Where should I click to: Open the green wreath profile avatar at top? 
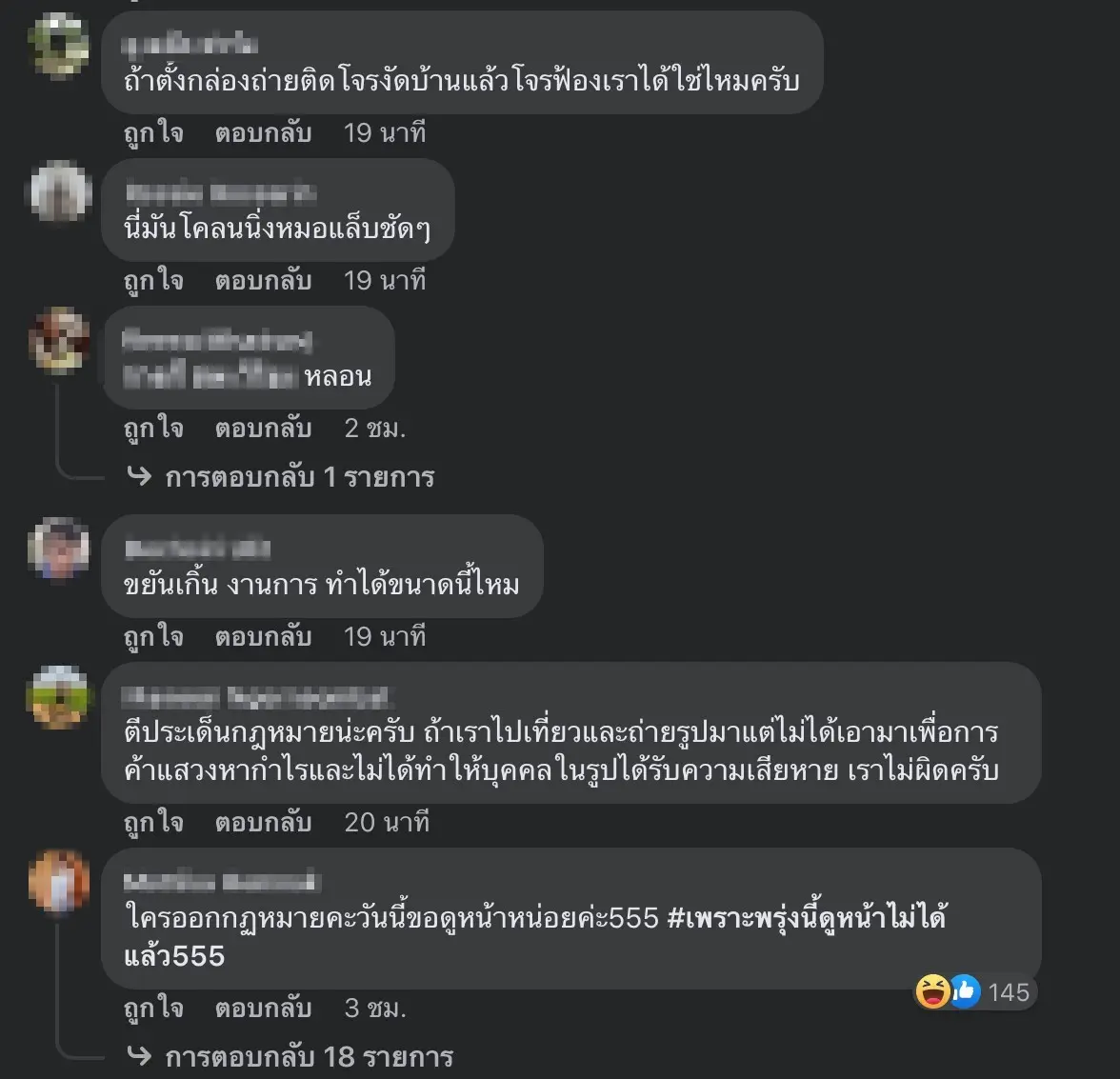(59, 45)
